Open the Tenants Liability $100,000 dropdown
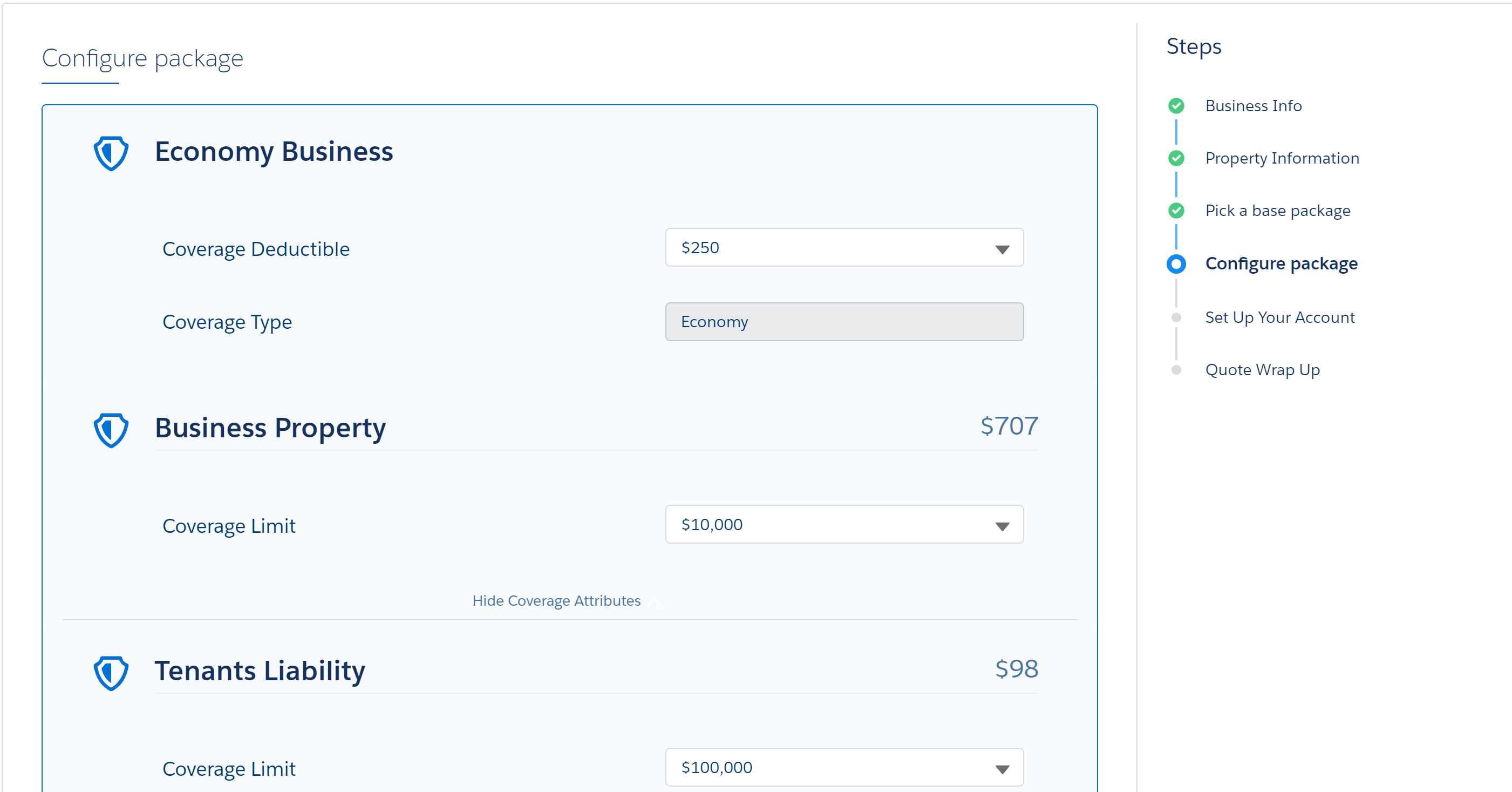This screenshot has height=792, width=1512. click(x=844, y=767)
